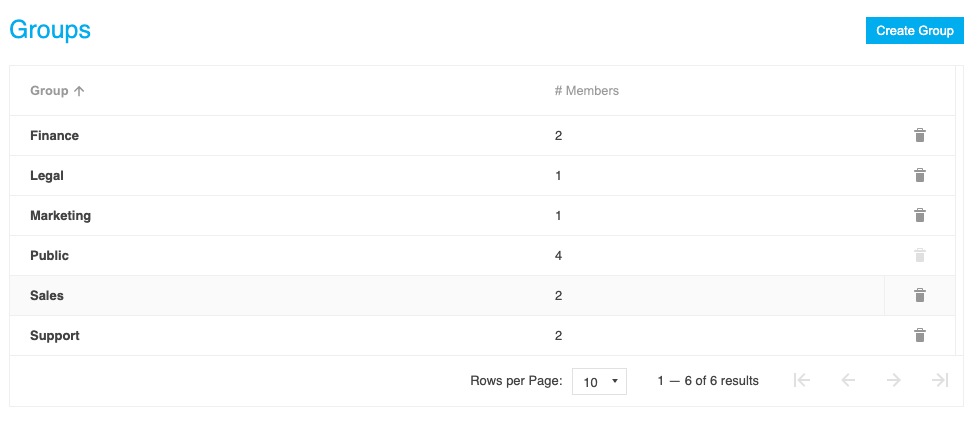
Task: Remove the Marketing group with trash icon
Action: point(920,215)
